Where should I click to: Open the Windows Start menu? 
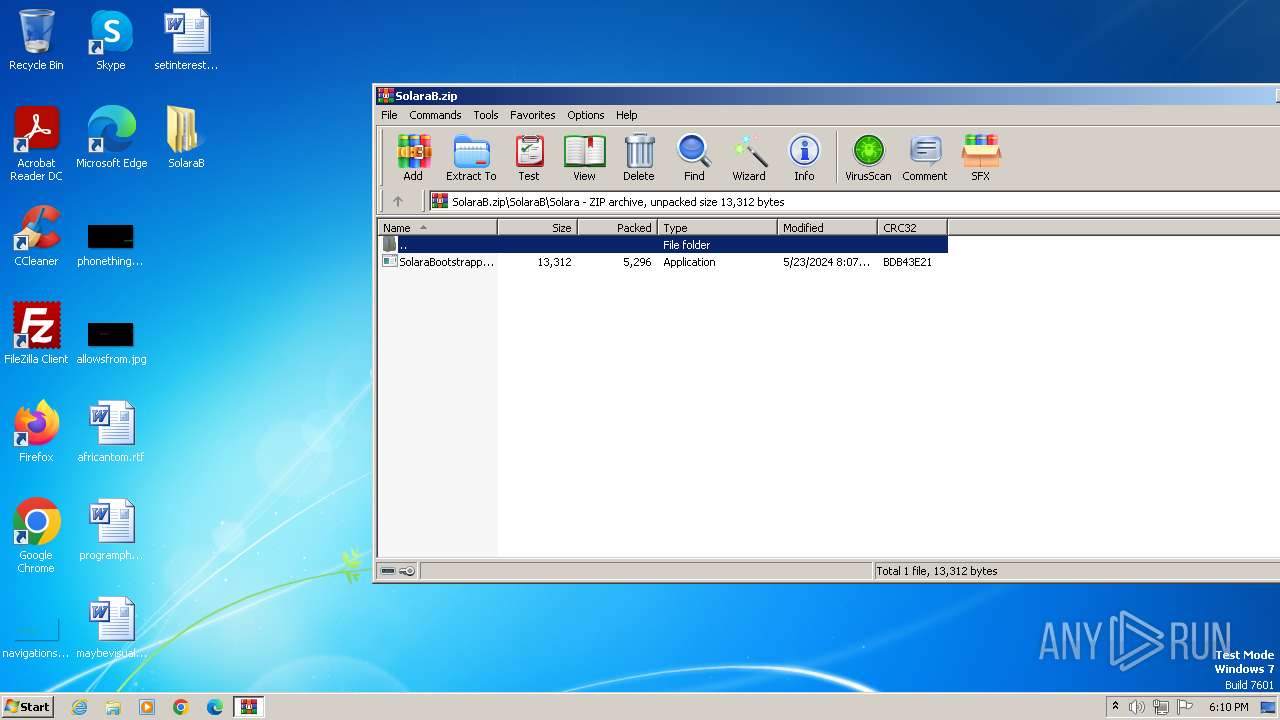27,706
